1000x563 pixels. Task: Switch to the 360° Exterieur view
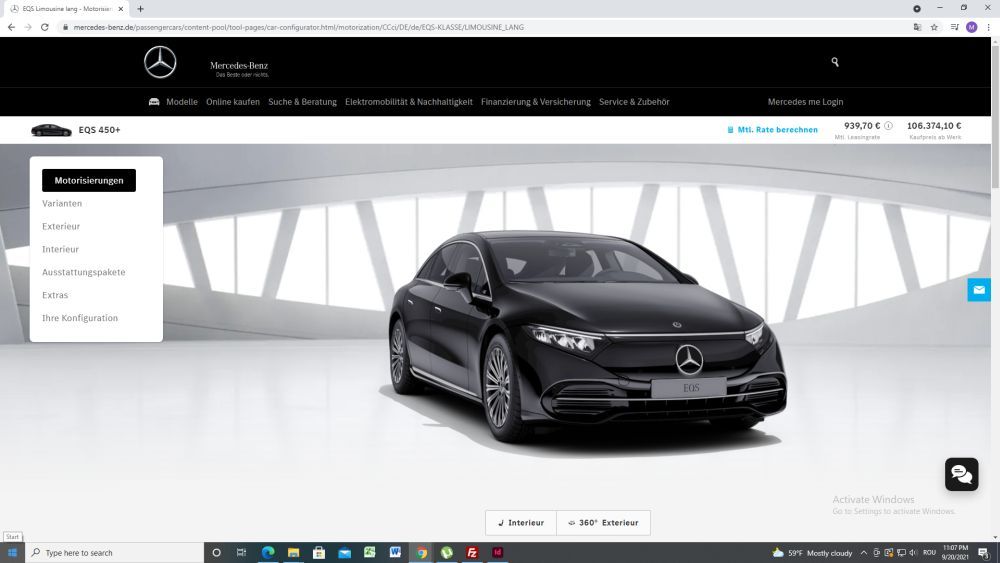(603, 523)
